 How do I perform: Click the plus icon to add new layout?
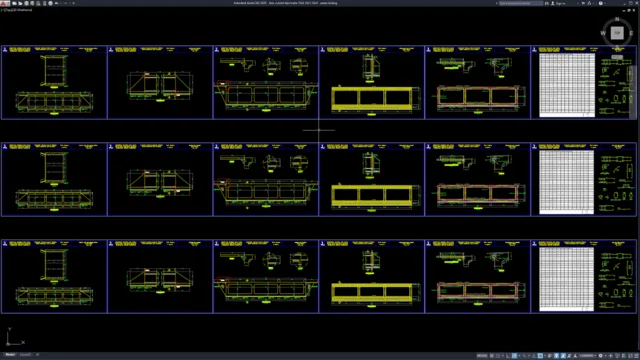point(38,355)
